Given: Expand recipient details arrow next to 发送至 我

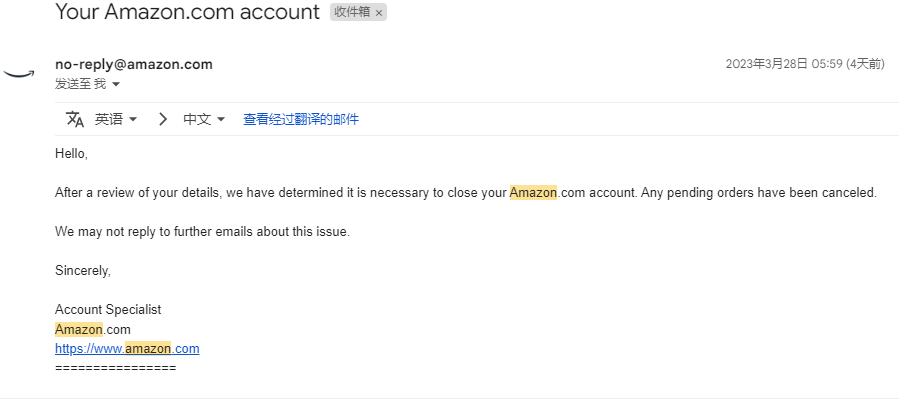Looking at the screenshot, I should tap(116, 84).
